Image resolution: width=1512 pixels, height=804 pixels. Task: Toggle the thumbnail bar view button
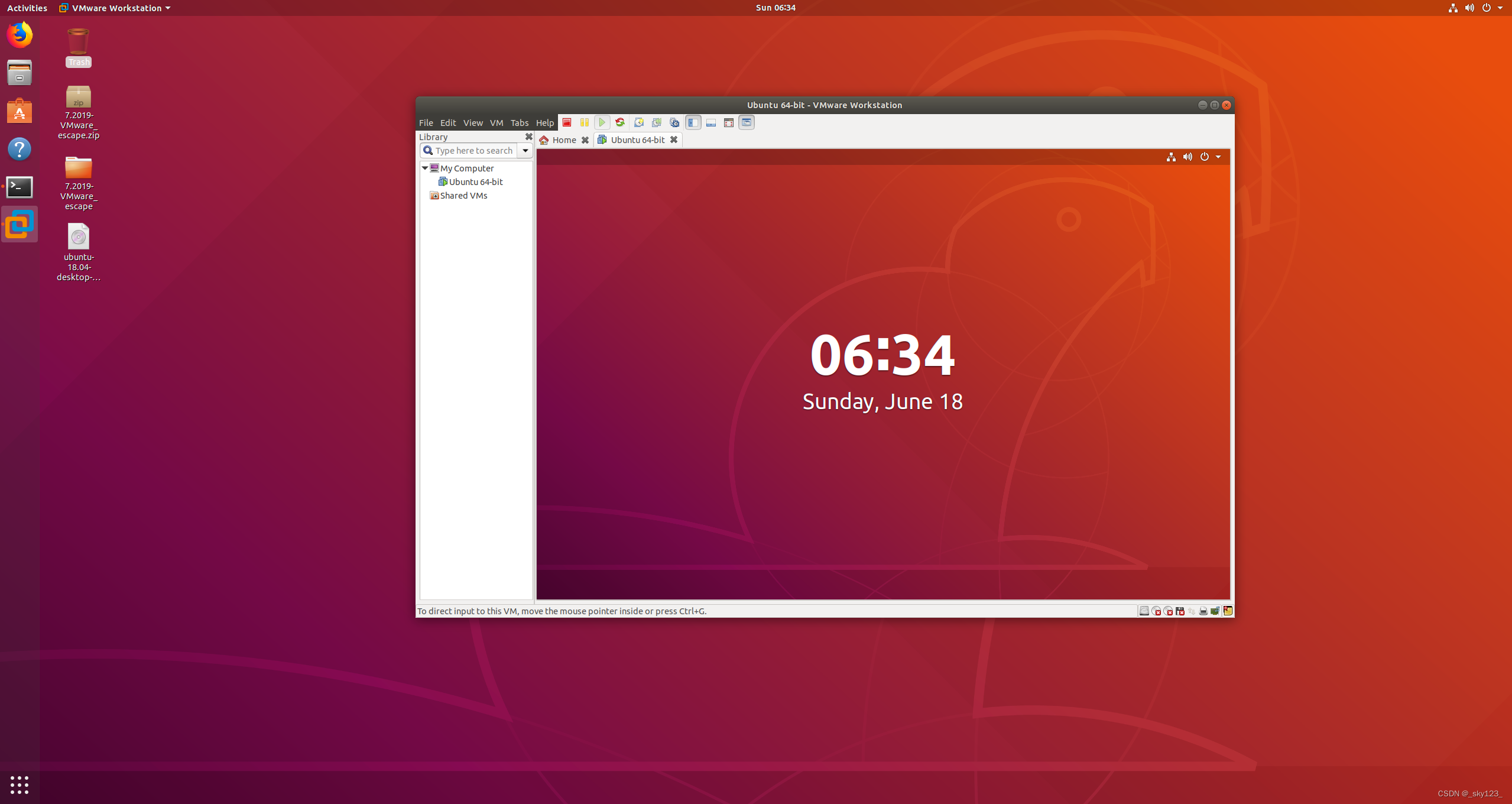coord(711,122)
